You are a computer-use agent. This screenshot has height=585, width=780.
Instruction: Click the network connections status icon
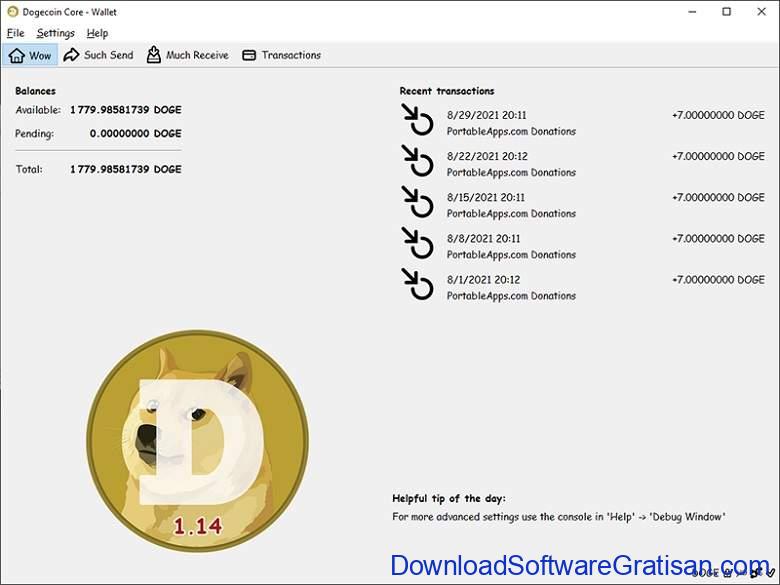(x=752, y=573)
